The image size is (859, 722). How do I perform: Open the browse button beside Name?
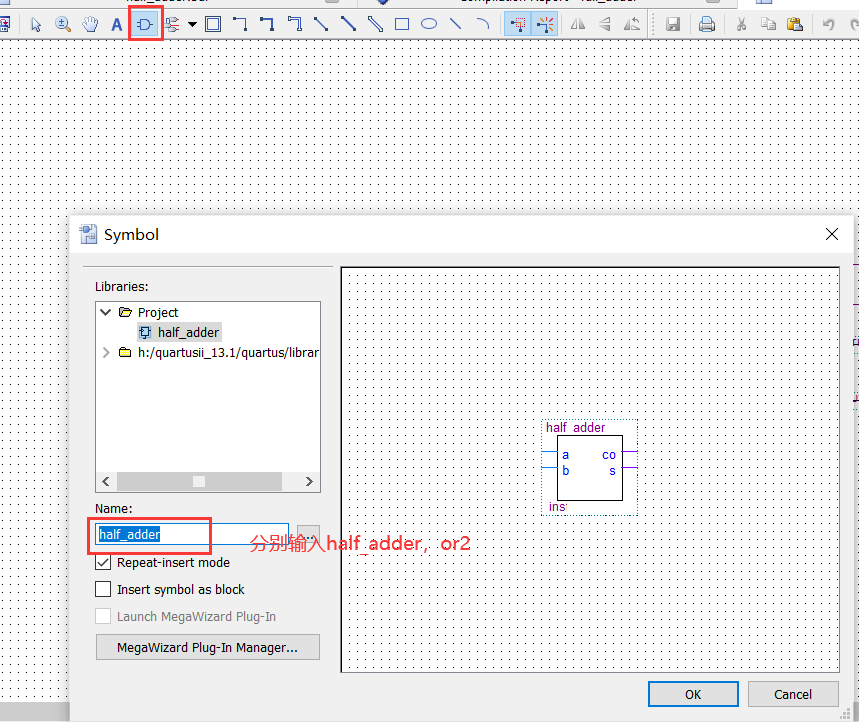click(x=308, y=535)
